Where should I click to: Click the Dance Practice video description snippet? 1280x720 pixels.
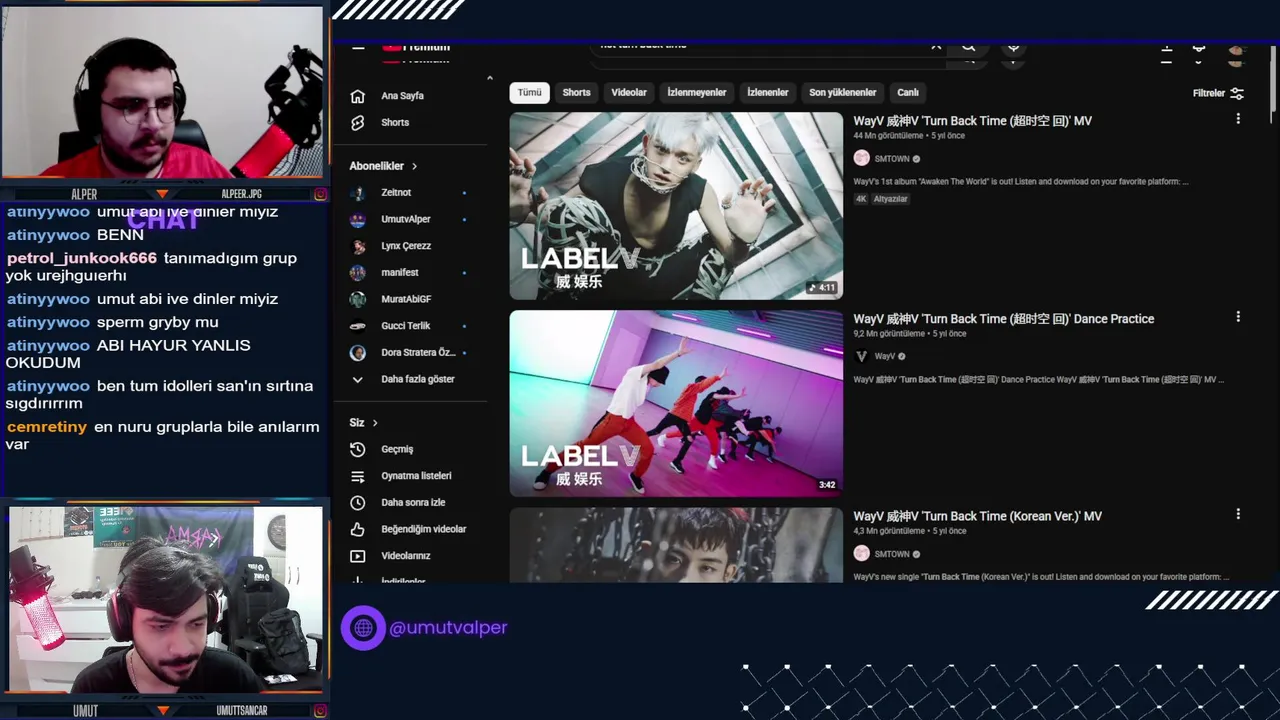pos(1038,380)
